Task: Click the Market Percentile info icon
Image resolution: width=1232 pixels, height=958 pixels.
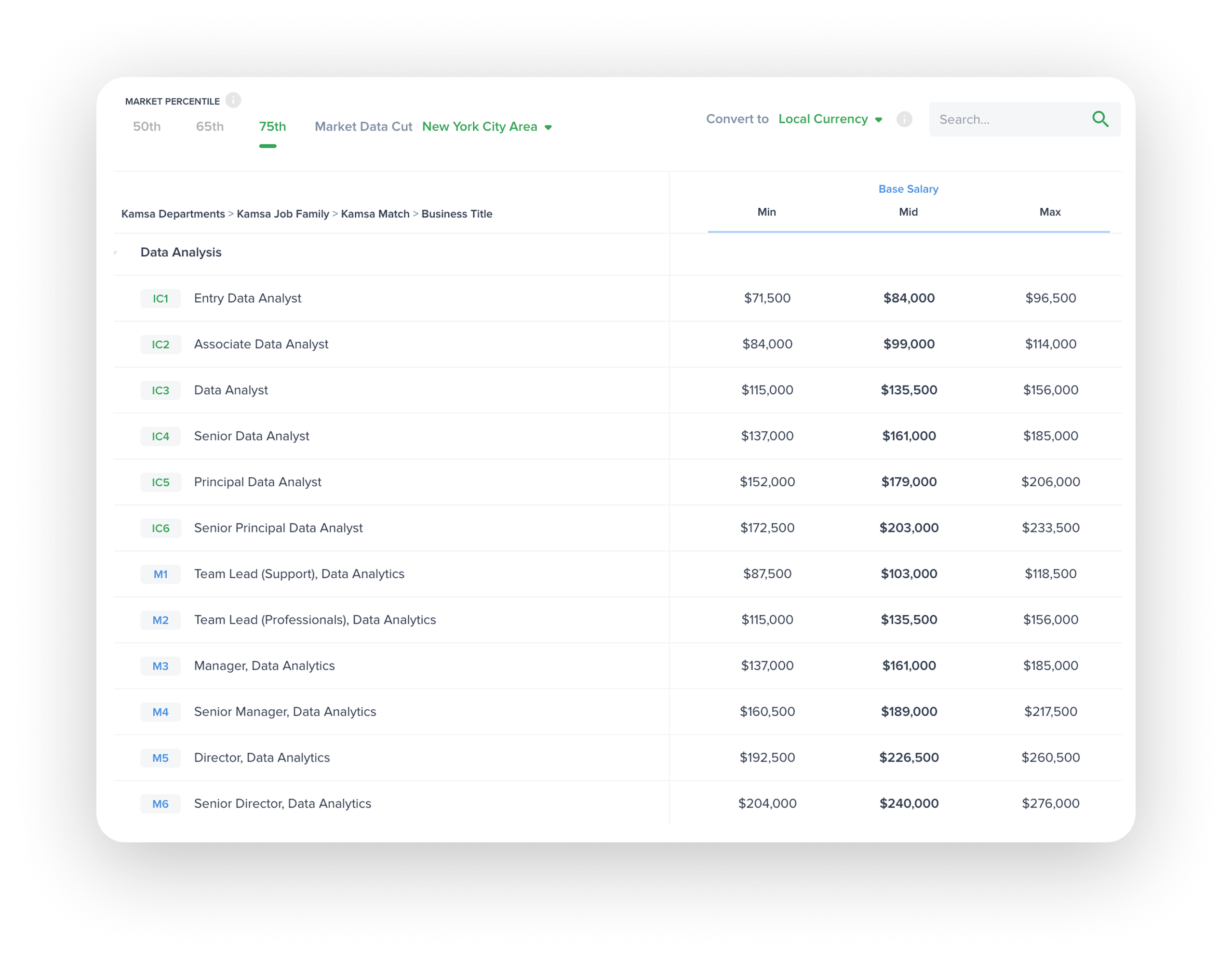Action: click(233, 100)
